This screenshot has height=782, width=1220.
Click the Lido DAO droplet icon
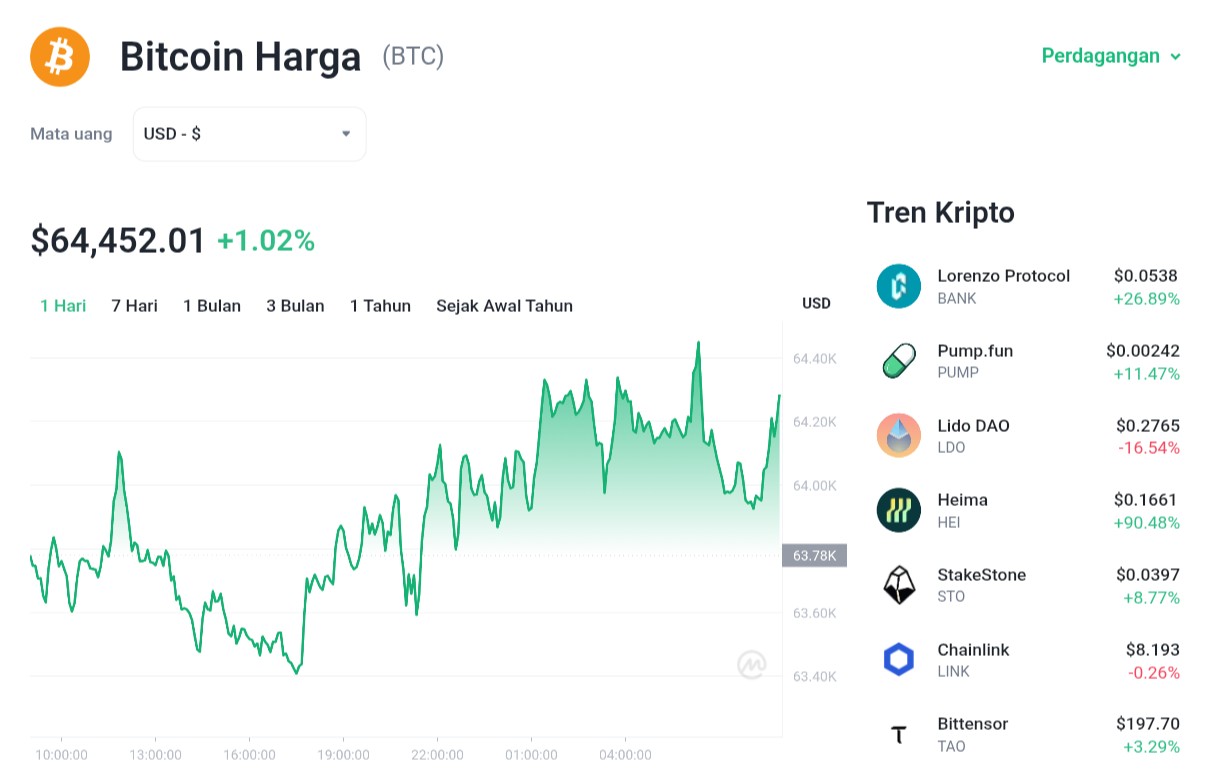pos(898,435)
